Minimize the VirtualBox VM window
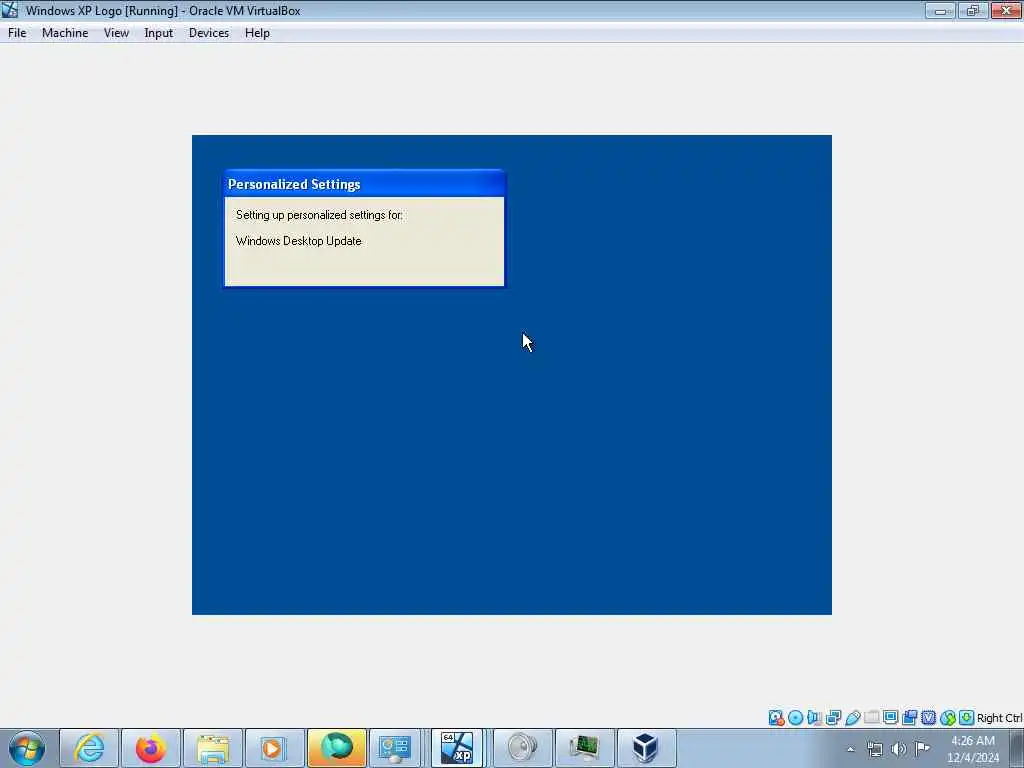The image size is (1024, 768). [940, 10]
